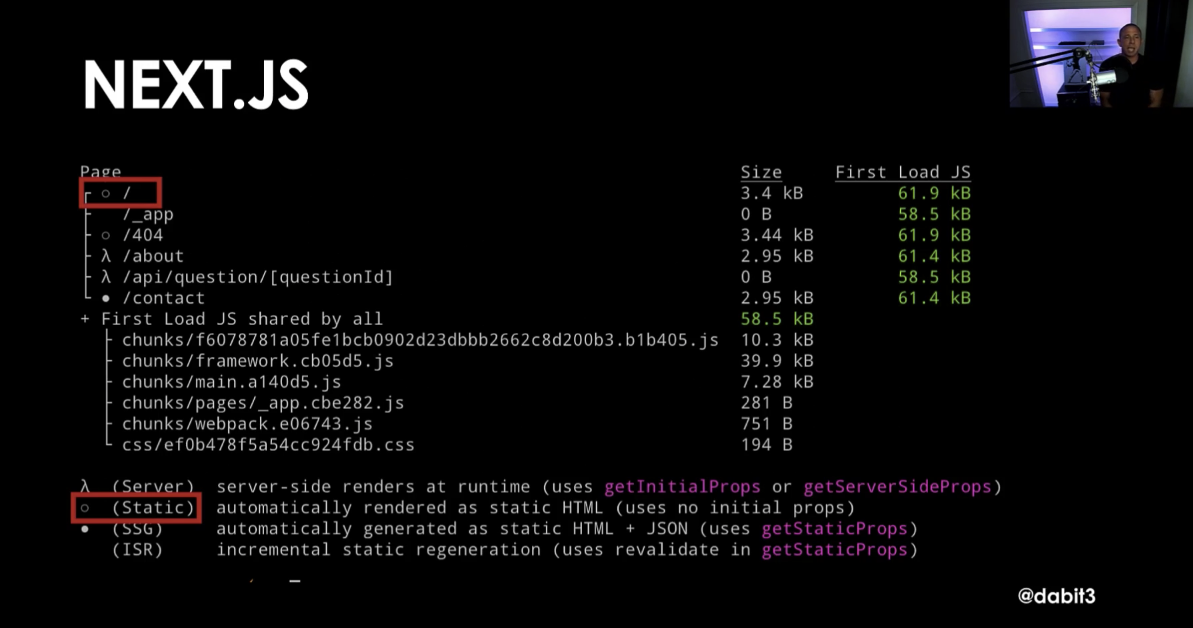Screen dimensions: 1193x628
Task: Click the filled dot beside /contact
Action: (x=106, y=298)
